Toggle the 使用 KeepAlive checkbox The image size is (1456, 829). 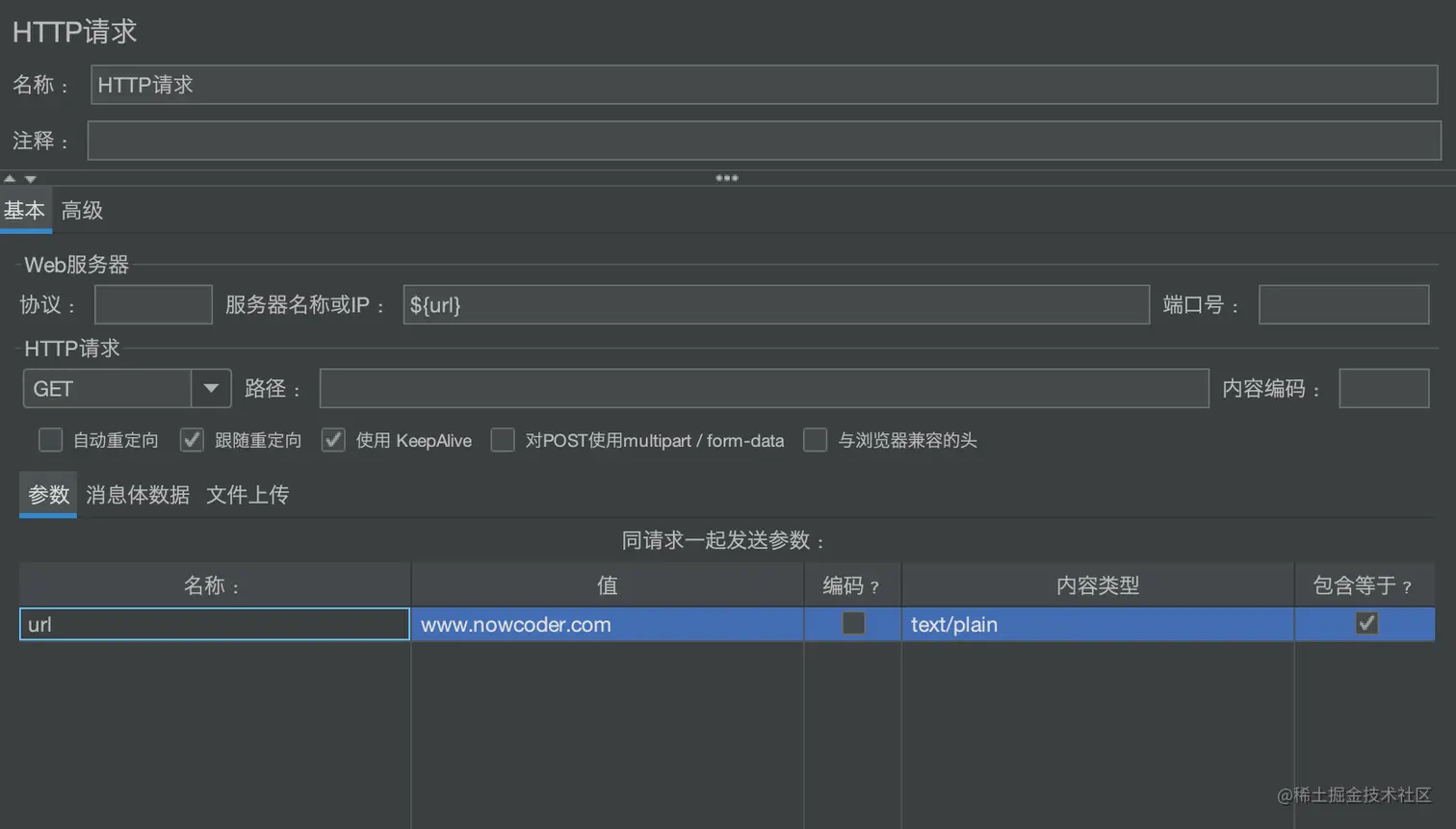tap(331, 439)
